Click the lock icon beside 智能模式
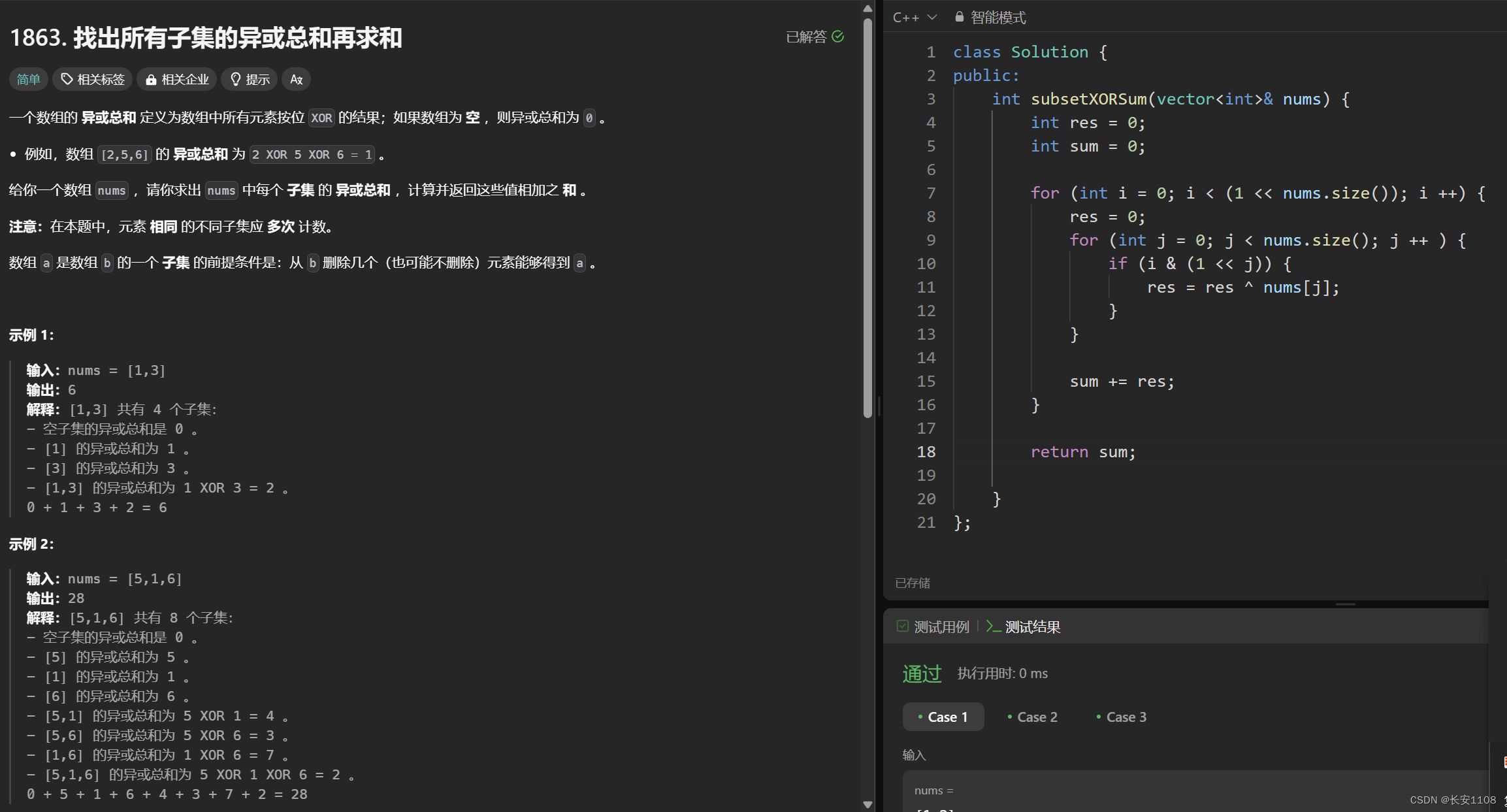Viewport: 1507px width, 812px height. (x=959, y=17)
